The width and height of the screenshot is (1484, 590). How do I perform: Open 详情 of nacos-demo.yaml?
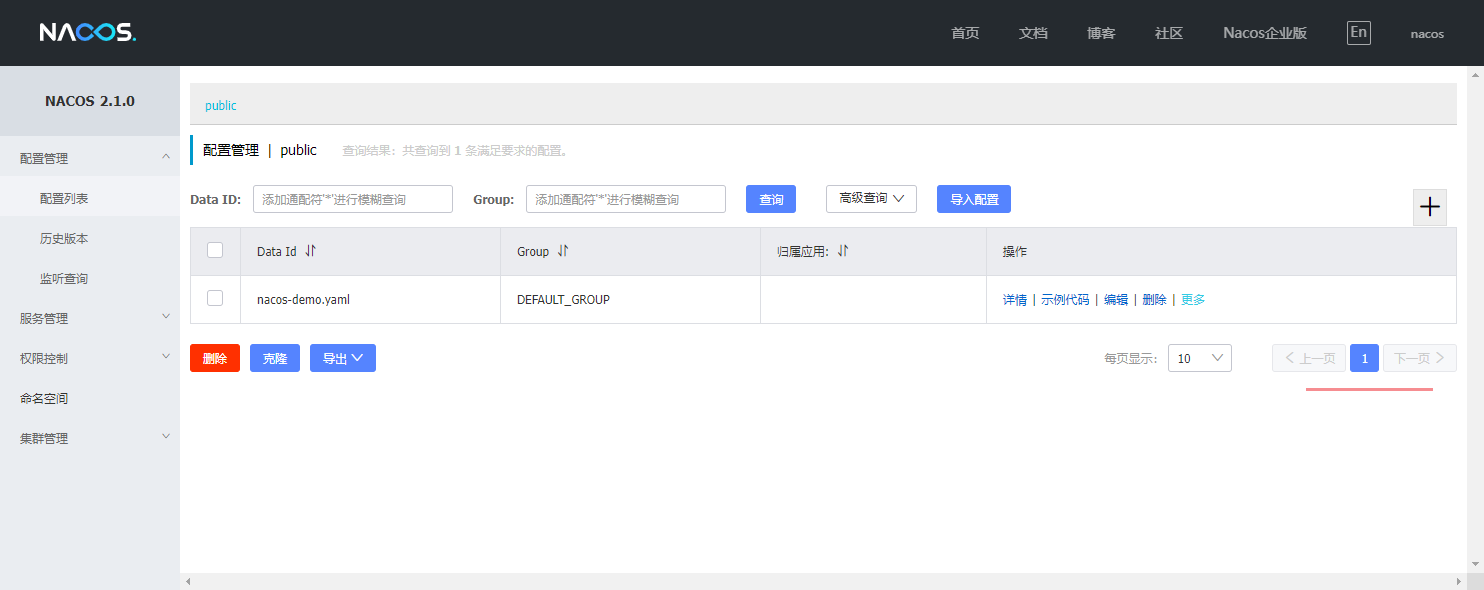1015,300
